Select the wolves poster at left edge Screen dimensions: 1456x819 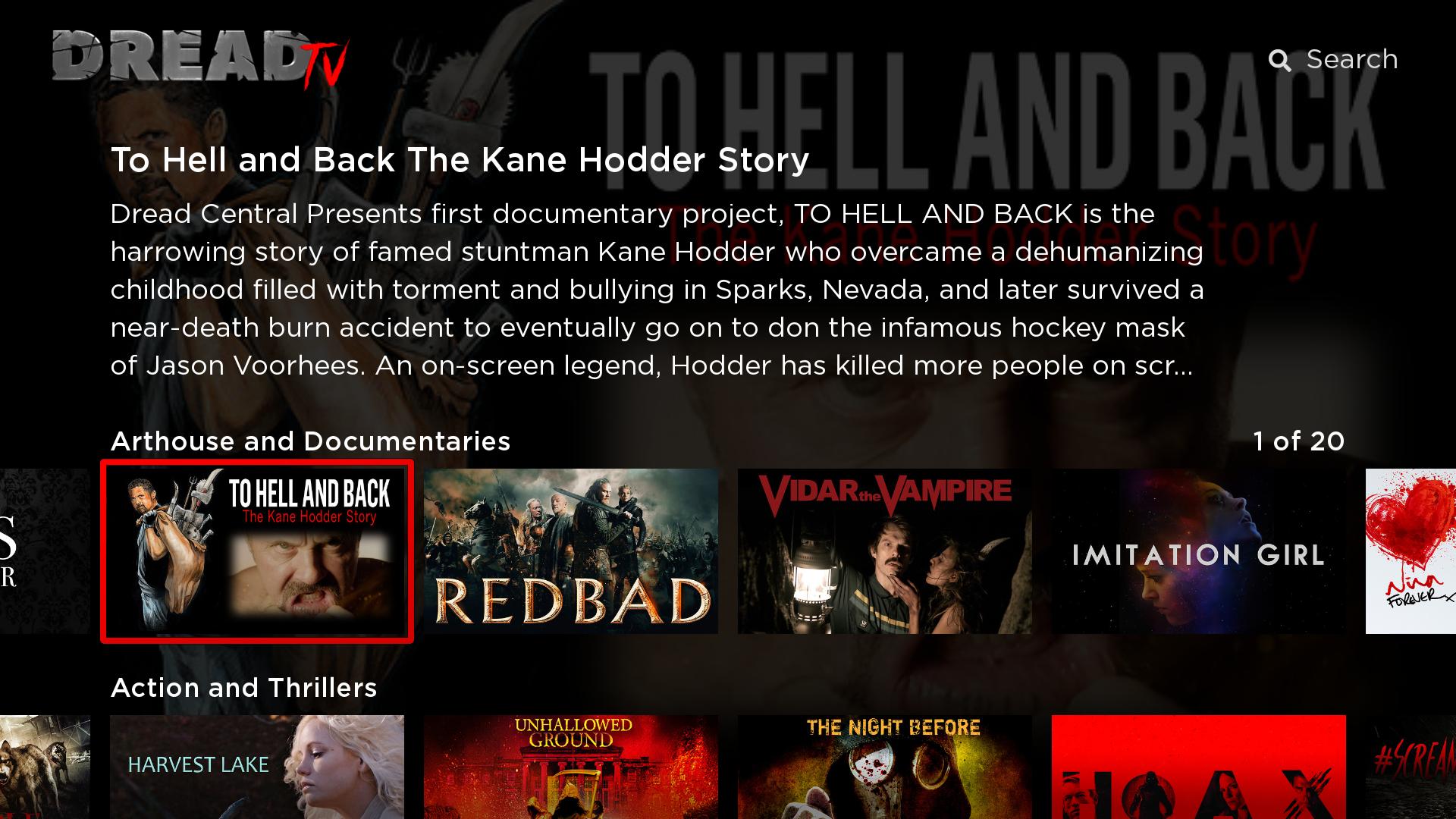point(45,767)
